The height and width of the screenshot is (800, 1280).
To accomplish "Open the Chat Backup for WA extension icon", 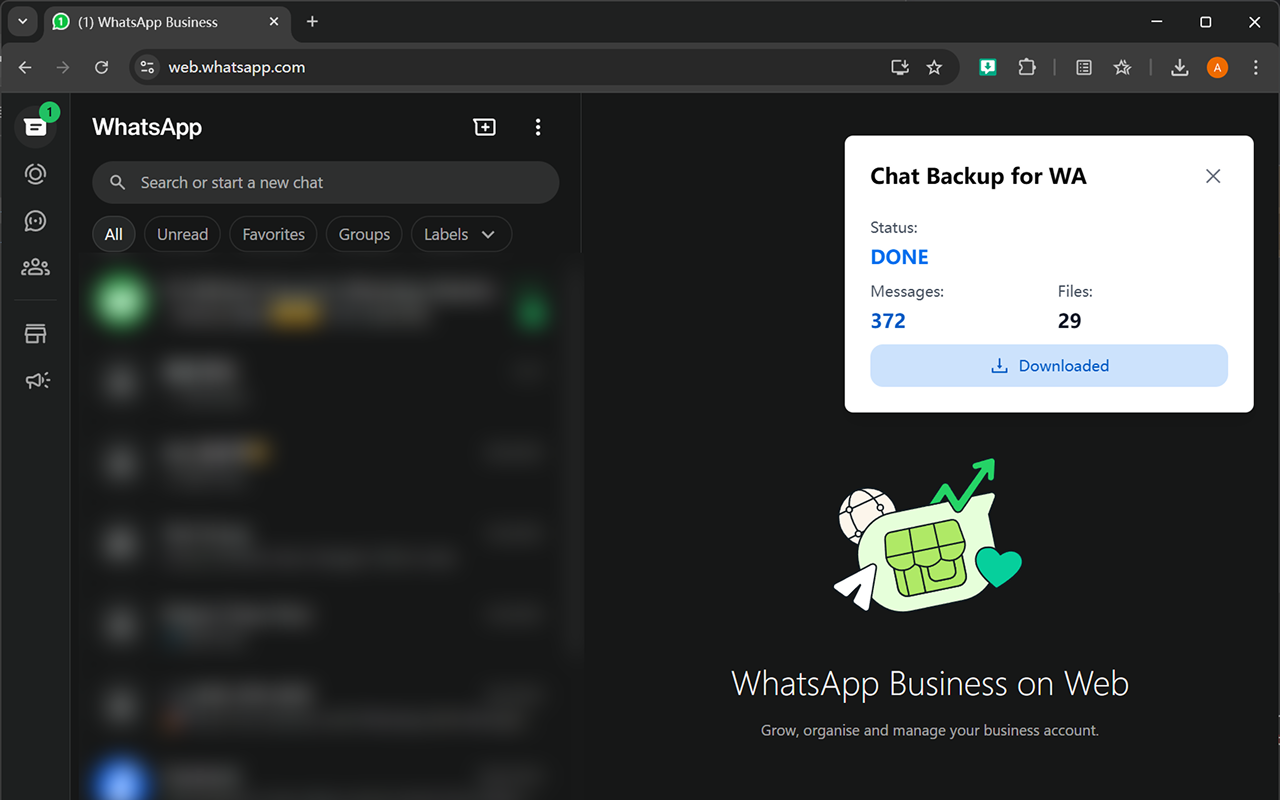I will (987, 67).
